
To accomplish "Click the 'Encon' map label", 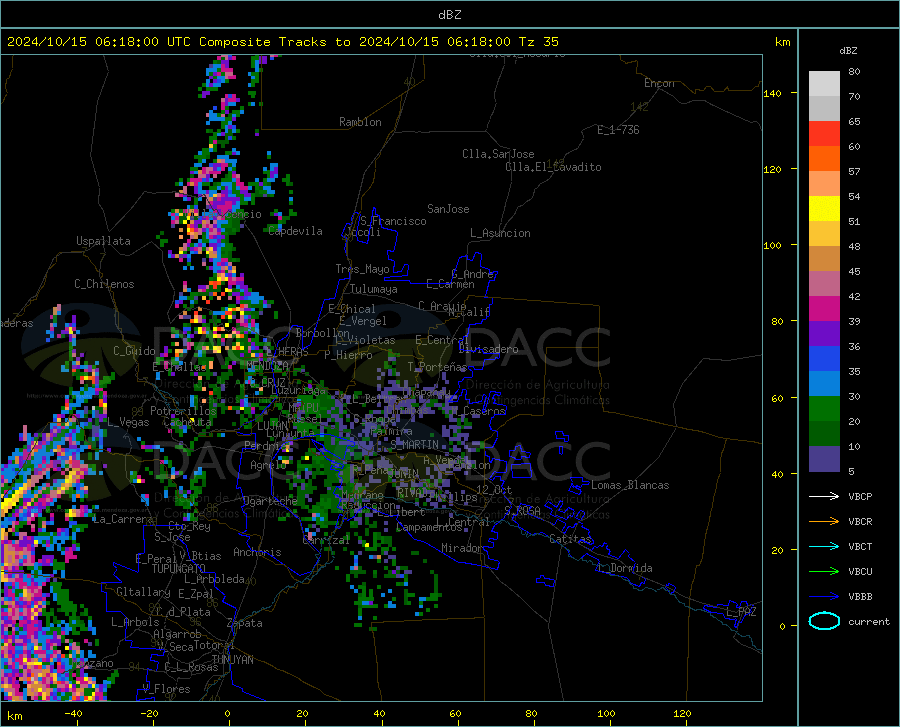I will (659, 83).
